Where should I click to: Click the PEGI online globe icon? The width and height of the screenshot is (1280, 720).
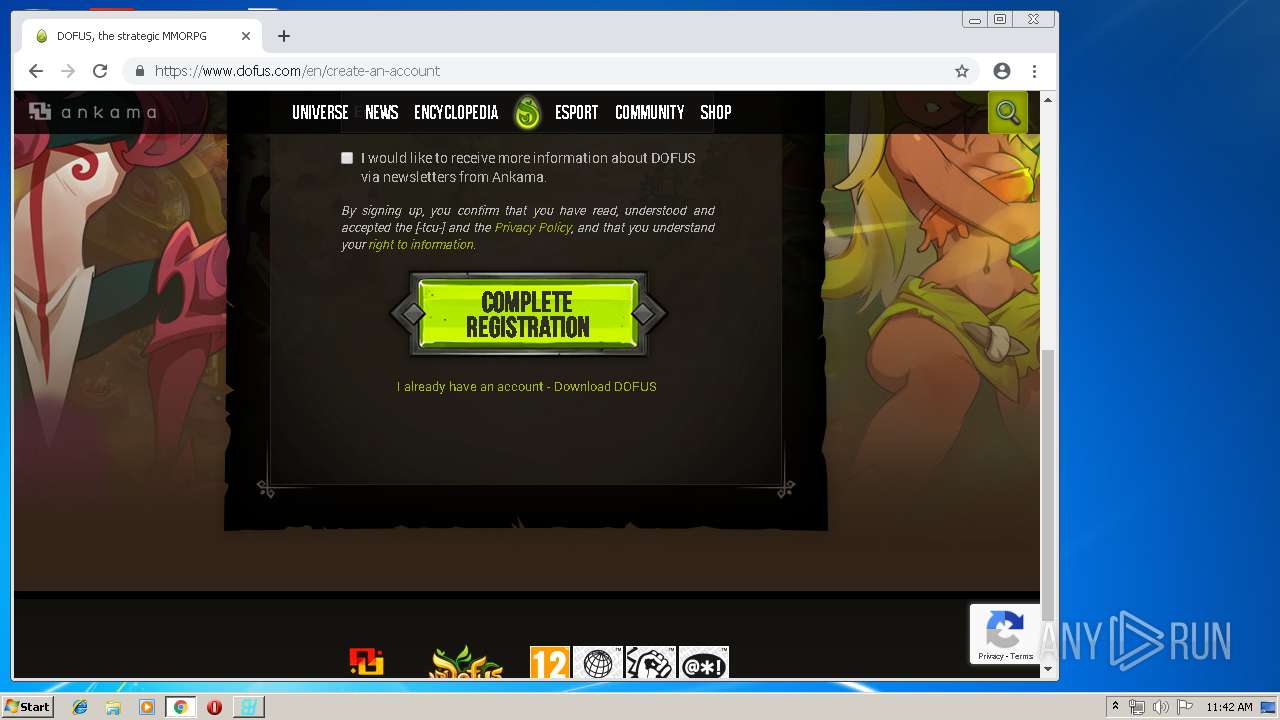(x=597, y=662)
